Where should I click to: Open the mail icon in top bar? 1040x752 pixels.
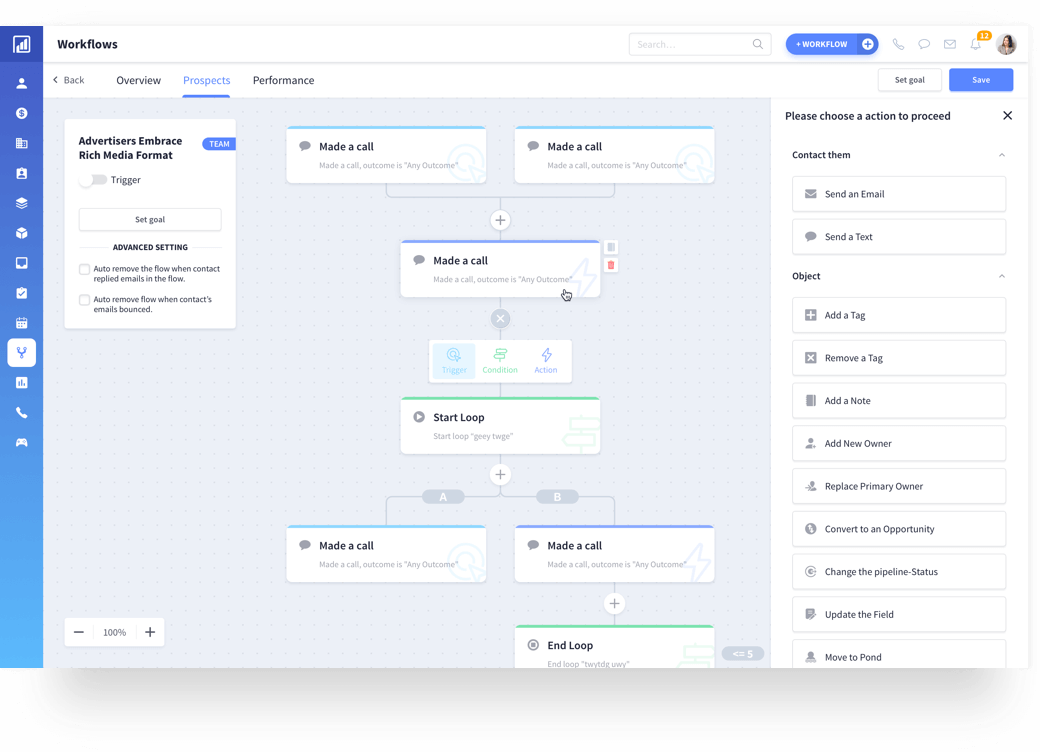pos(950,44)
